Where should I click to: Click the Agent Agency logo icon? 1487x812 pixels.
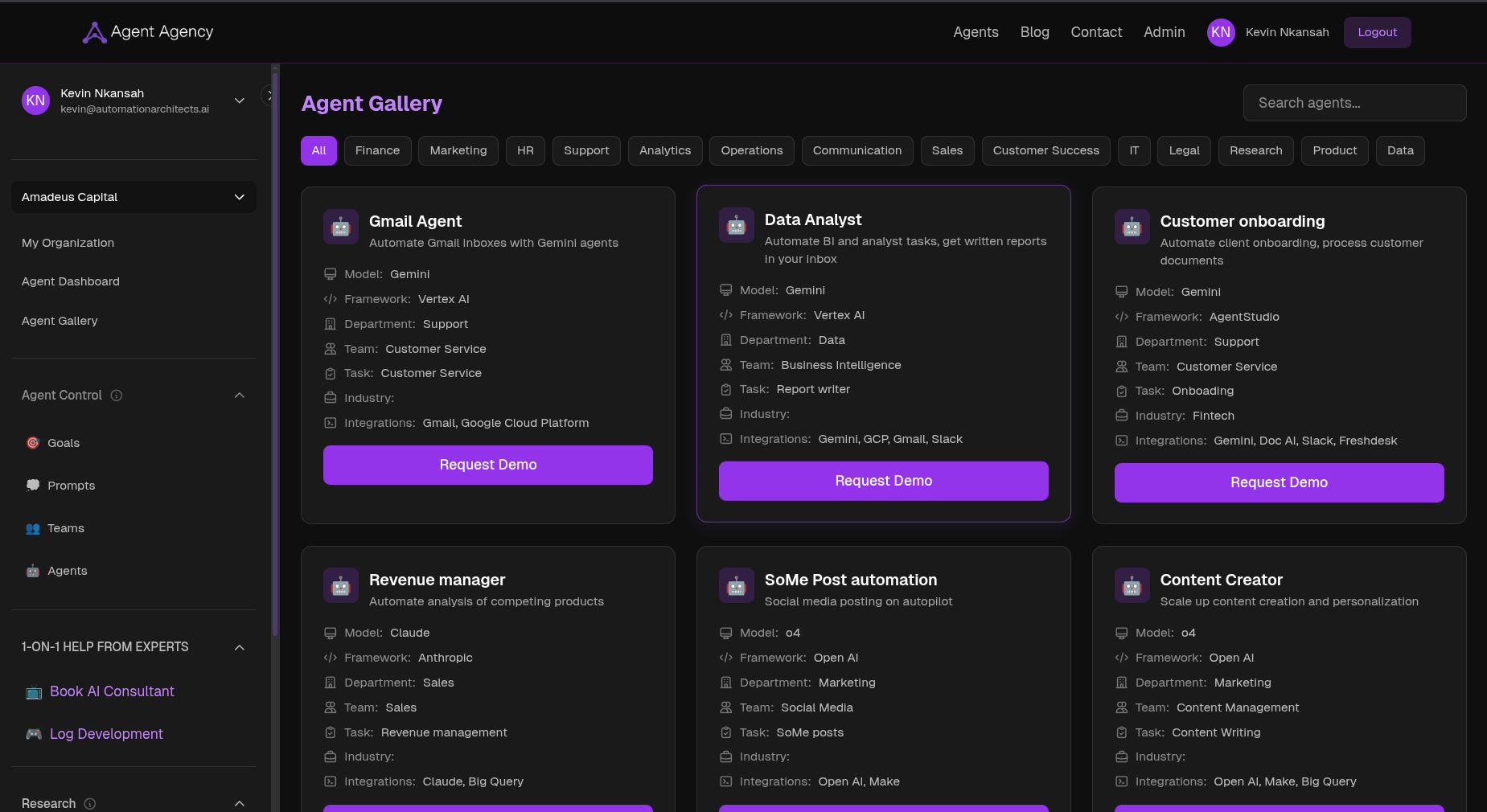pyautogui.click(x=94, y=32)
